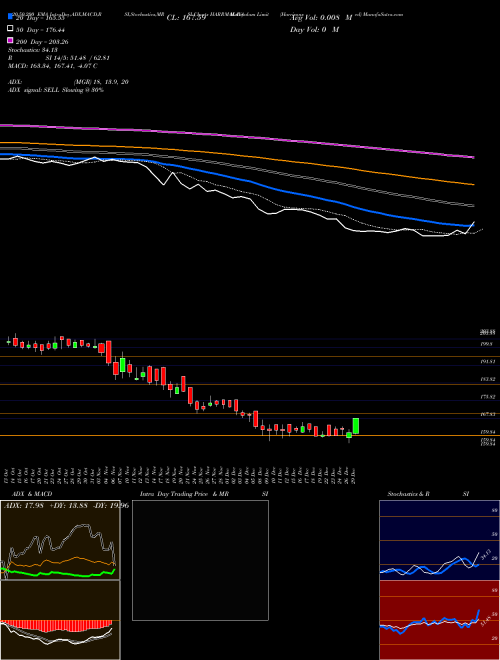Click the magenta 200 Day EMA legend swatch

(x=10, y=40)
